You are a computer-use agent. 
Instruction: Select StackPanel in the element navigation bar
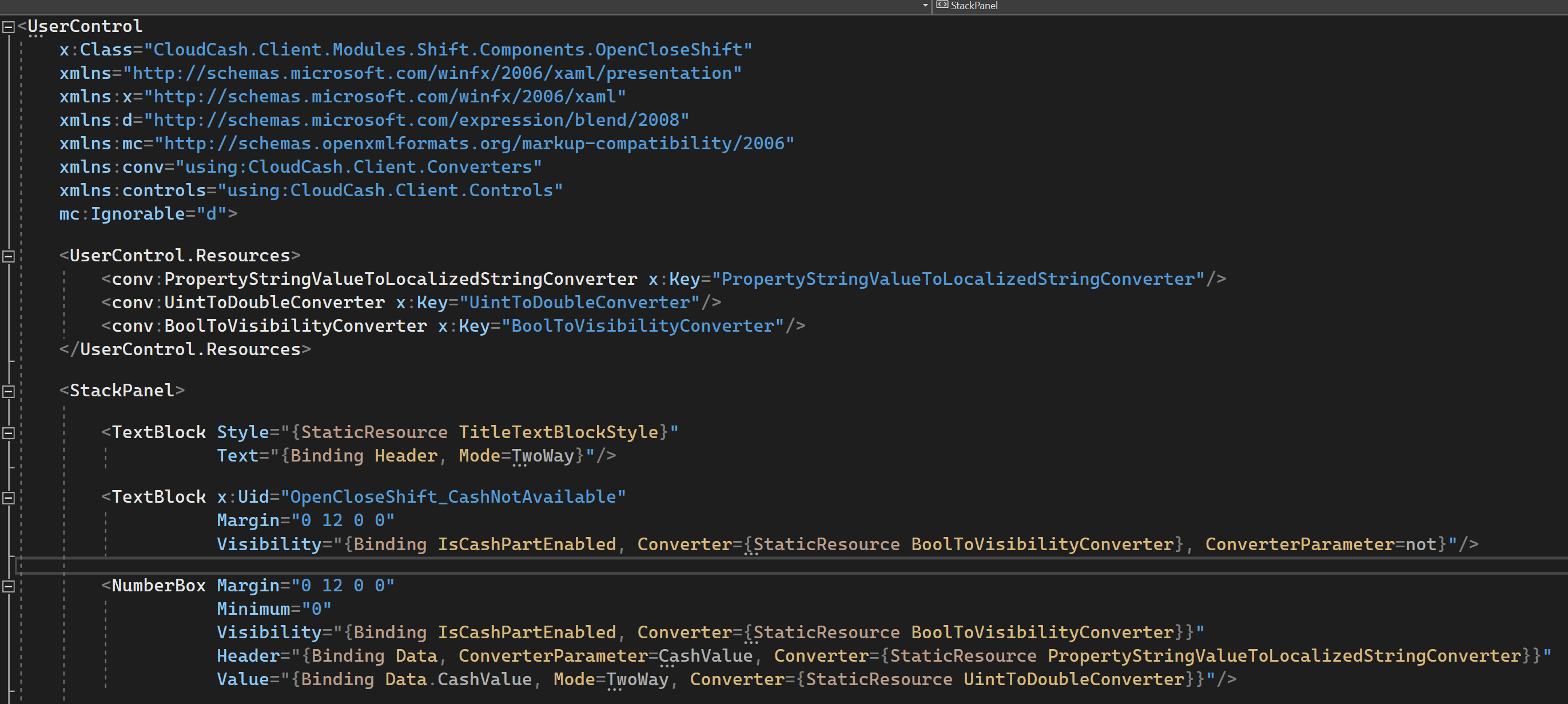(x=974, y=6)
